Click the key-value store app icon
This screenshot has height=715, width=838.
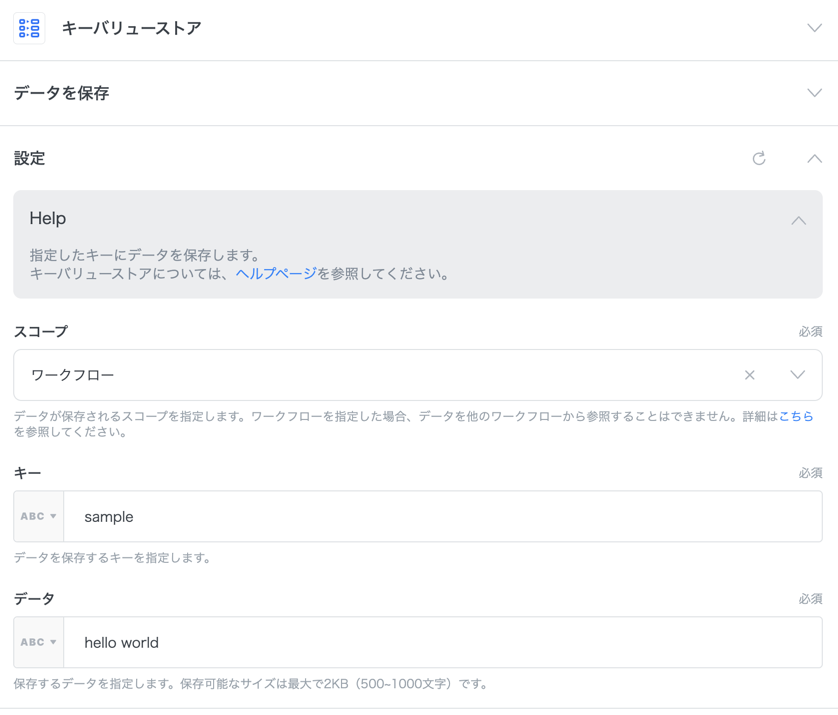coord(29,28)
